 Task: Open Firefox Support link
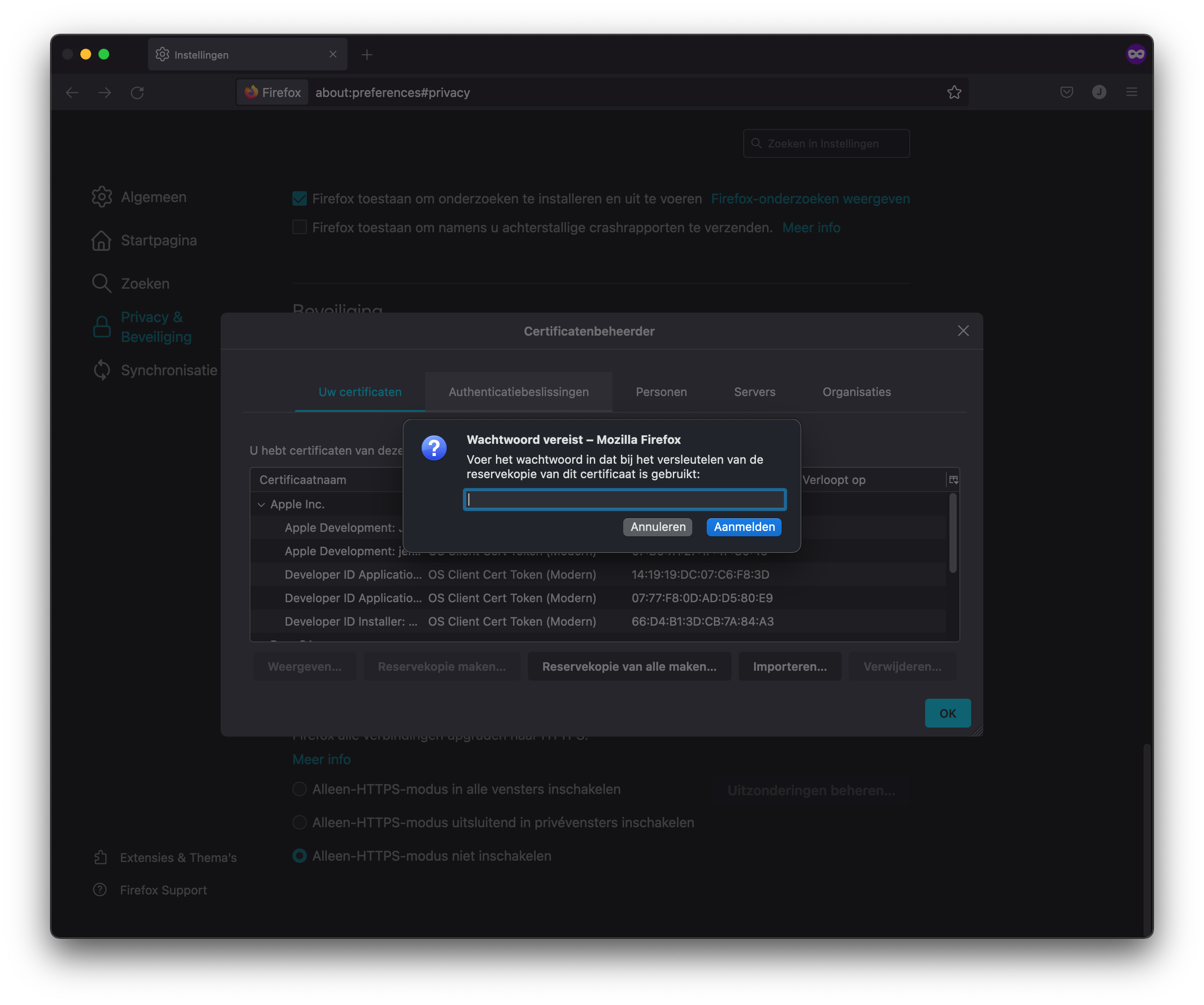(150, 890)
